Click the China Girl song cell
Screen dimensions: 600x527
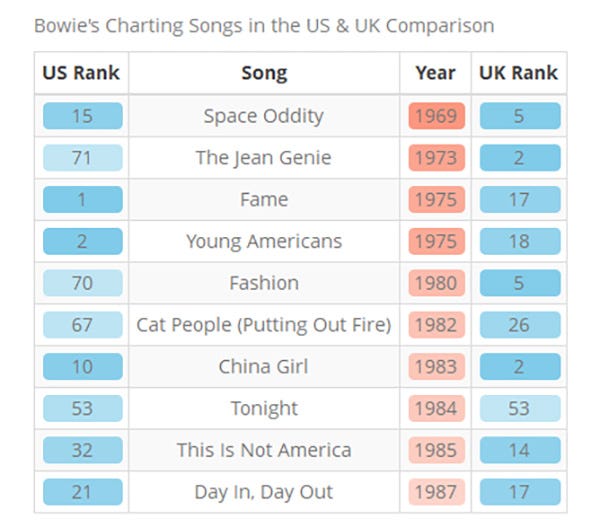pyautogui.click(x=264, y=367)
